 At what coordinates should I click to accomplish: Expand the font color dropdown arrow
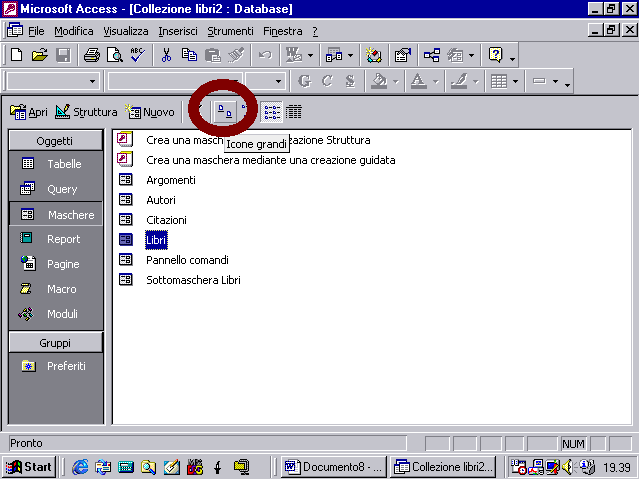pyautogui.click(x=435, y=82)
